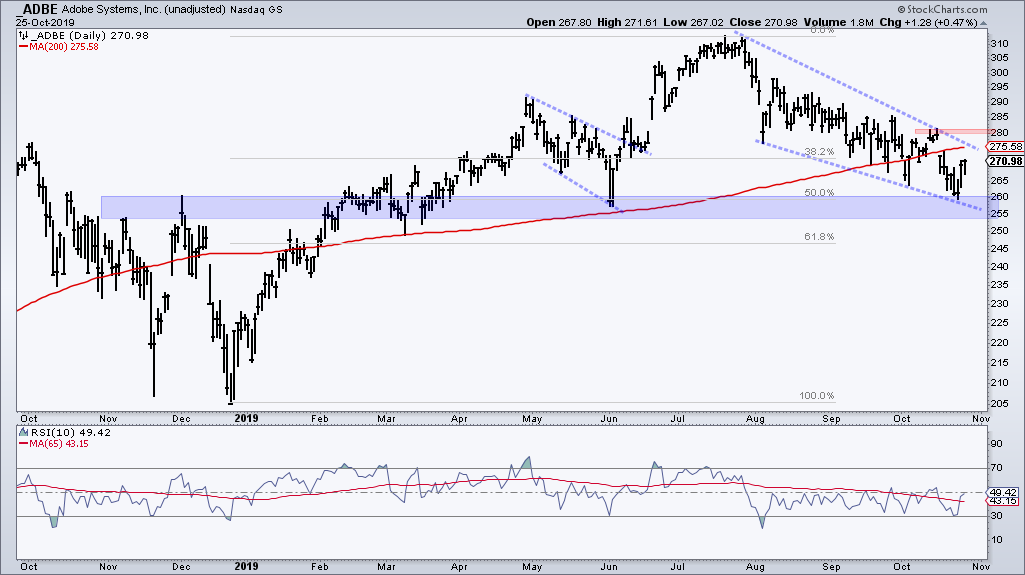Click the 2019 label under RSI panel
The image size is (1025, 575).
(246, 567)
